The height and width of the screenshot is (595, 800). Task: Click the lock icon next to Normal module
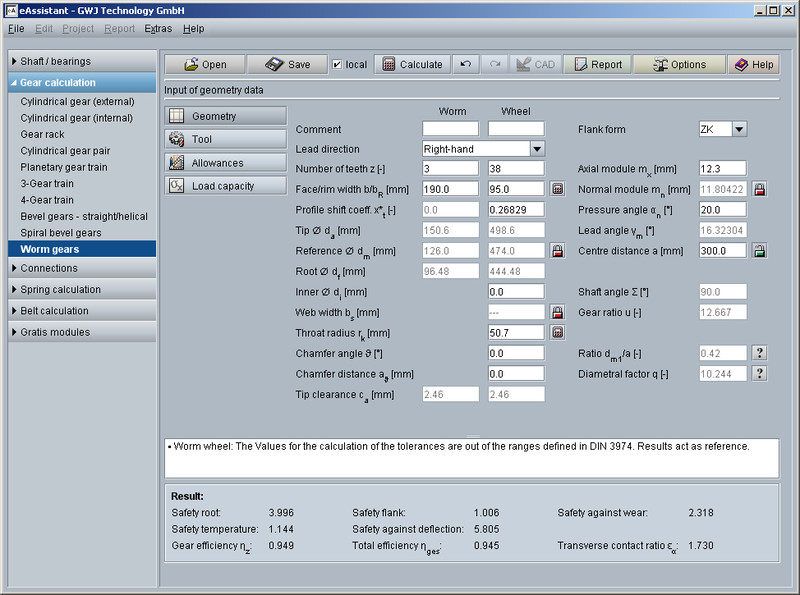click(759, 189)
